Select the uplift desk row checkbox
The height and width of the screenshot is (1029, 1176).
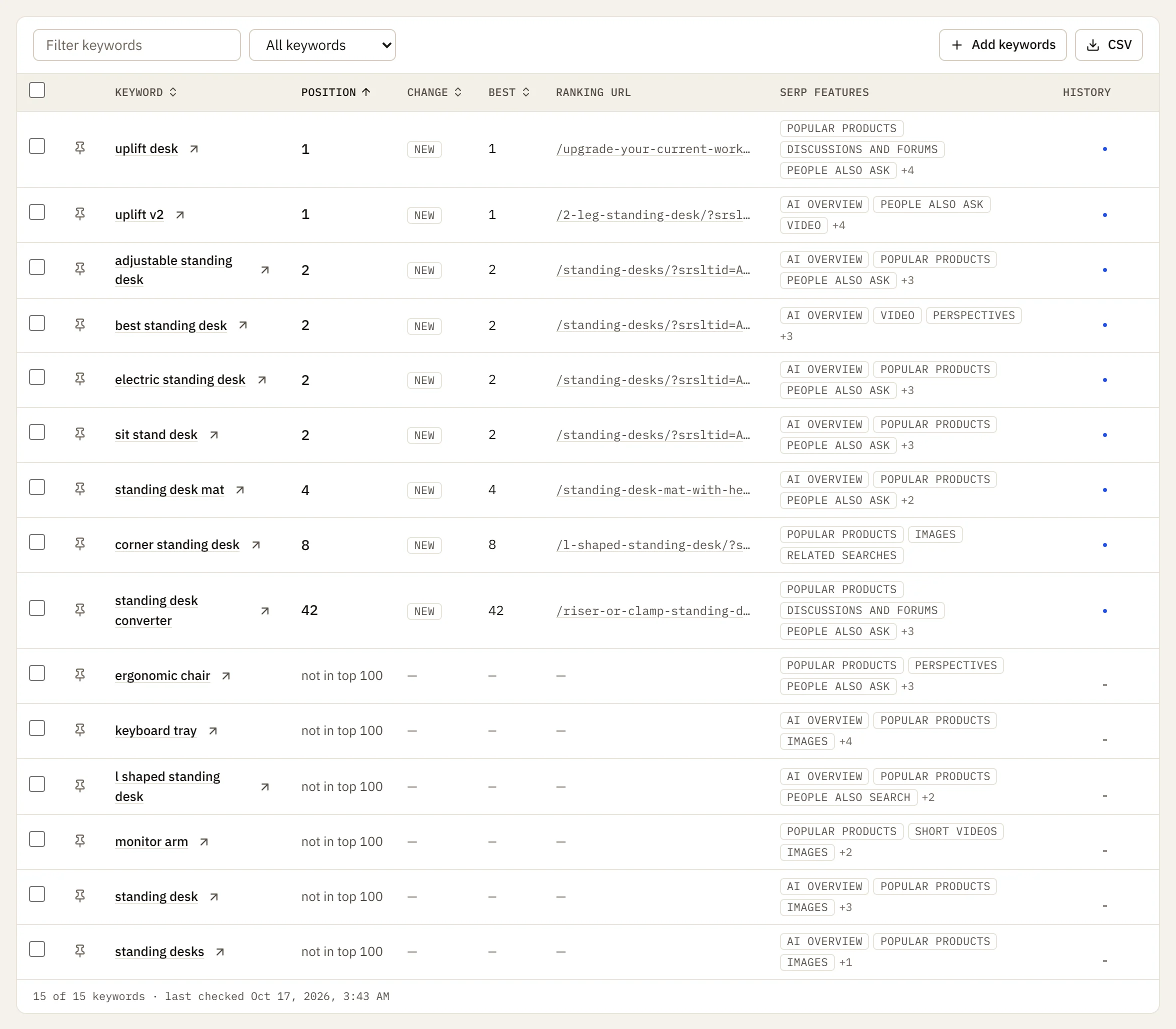click(x=37, y=146)
